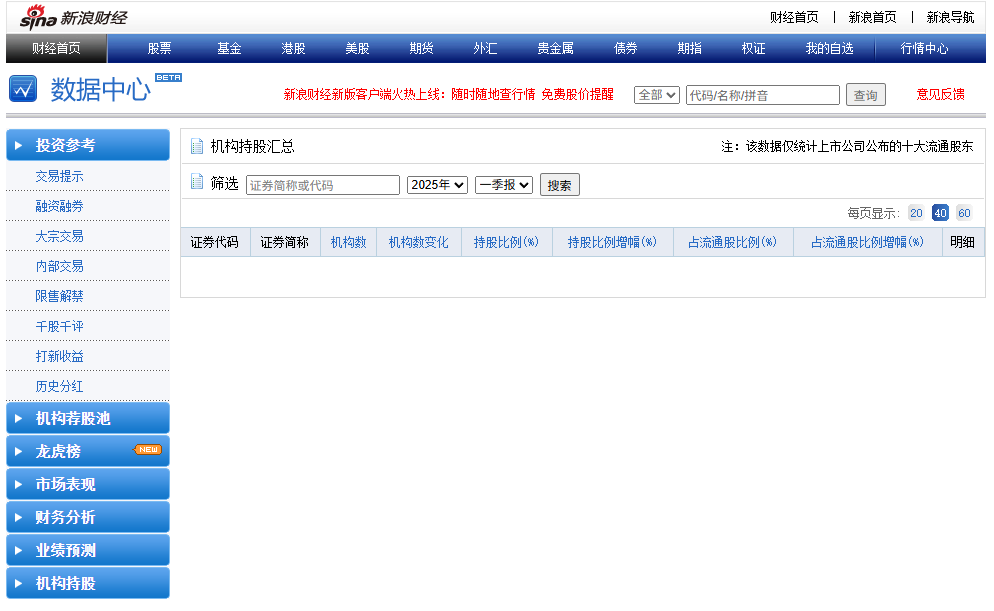Screen dimensions: 994x611
Task: Open the 贵金属 navigation tab
Action: pyautogui.click(x=555, y=48)
